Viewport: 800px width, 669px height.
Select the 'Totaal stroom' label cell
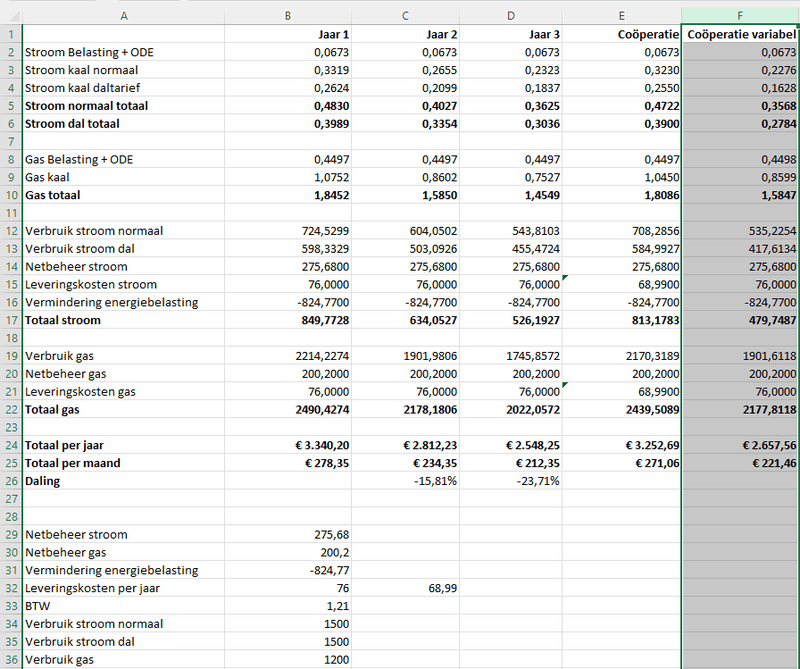[x=123, y=320]
